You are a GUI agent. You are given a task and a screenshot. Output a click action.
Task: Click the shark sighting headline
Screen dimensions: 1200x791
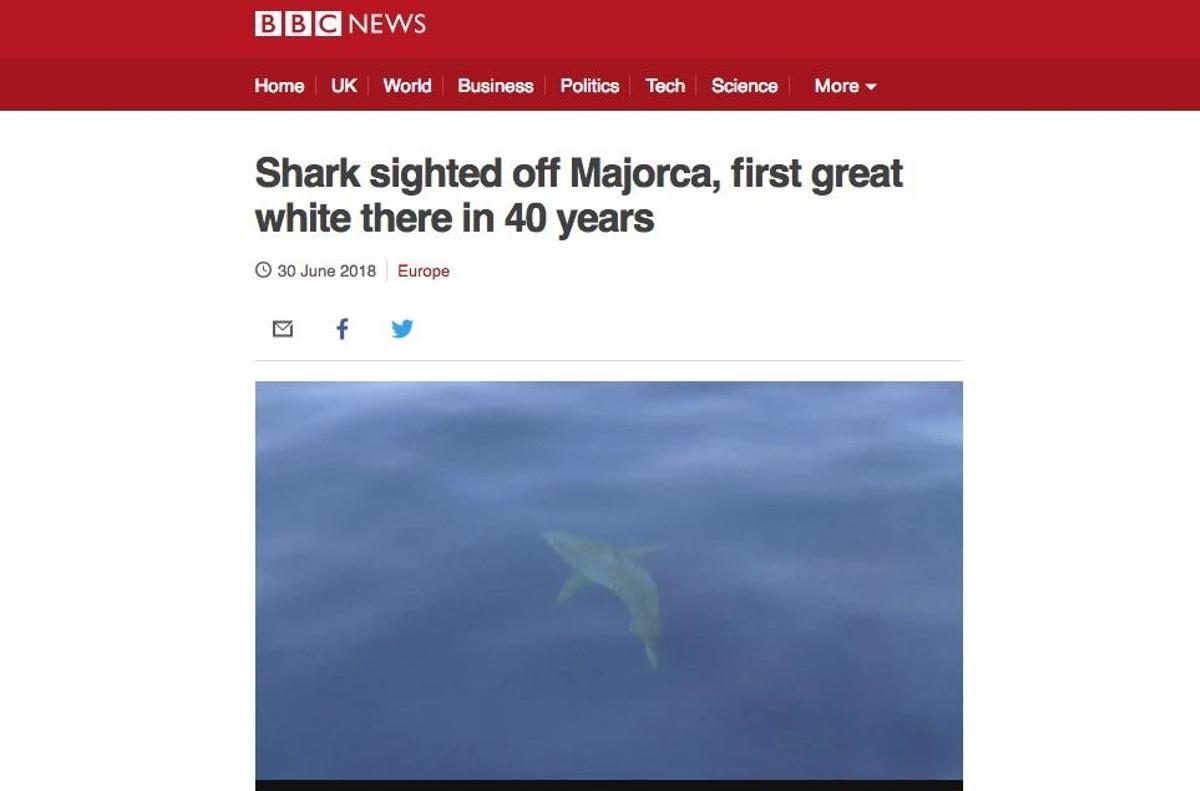579,195
